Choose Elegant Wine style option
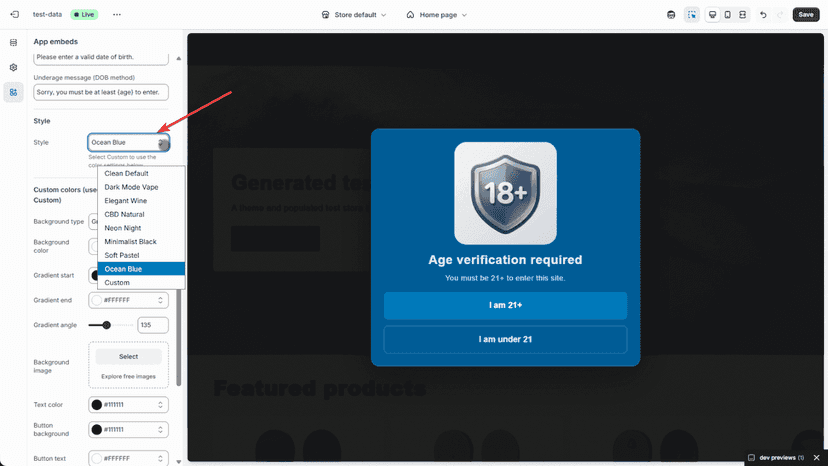 (141, 201)
